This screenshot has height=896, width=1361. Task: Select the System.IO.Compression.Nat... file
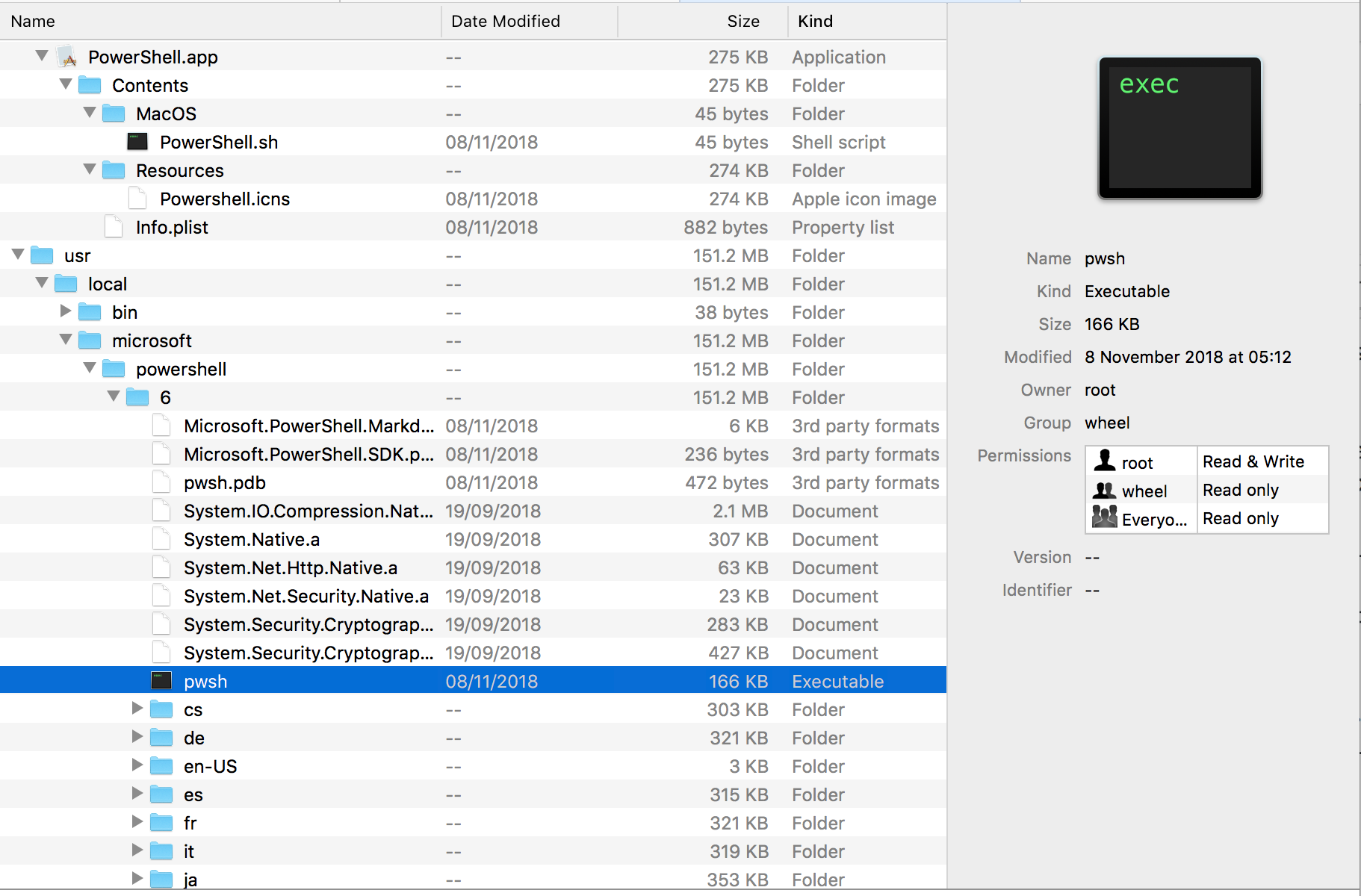coord(473,511)
